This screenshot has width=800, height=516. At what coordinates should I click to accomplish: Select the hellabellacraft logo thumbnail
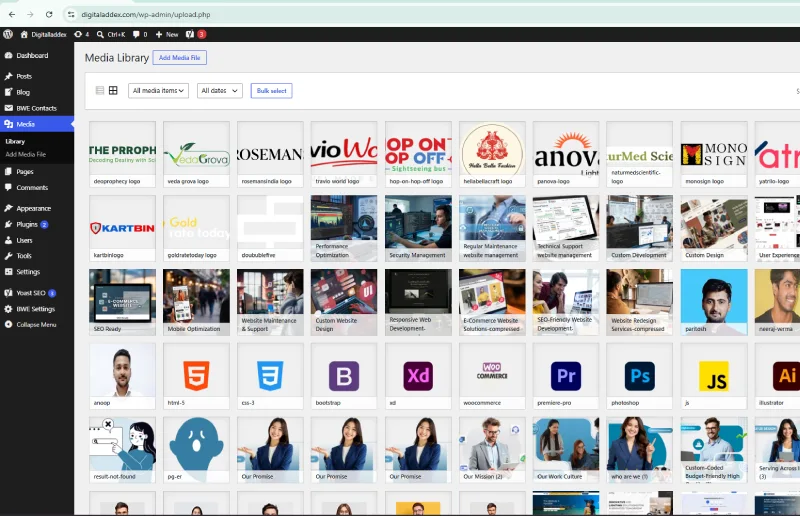(x=492, y=154)
